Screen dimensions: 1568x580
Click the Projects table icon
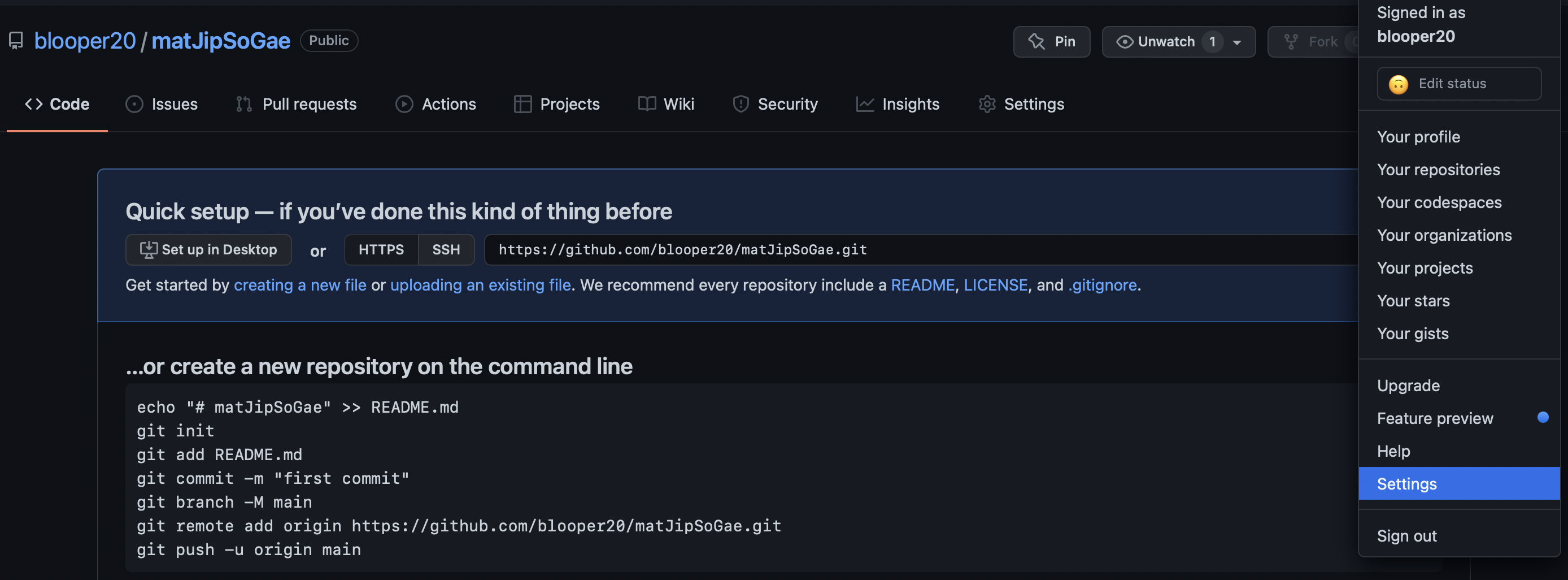click(522, 104)
